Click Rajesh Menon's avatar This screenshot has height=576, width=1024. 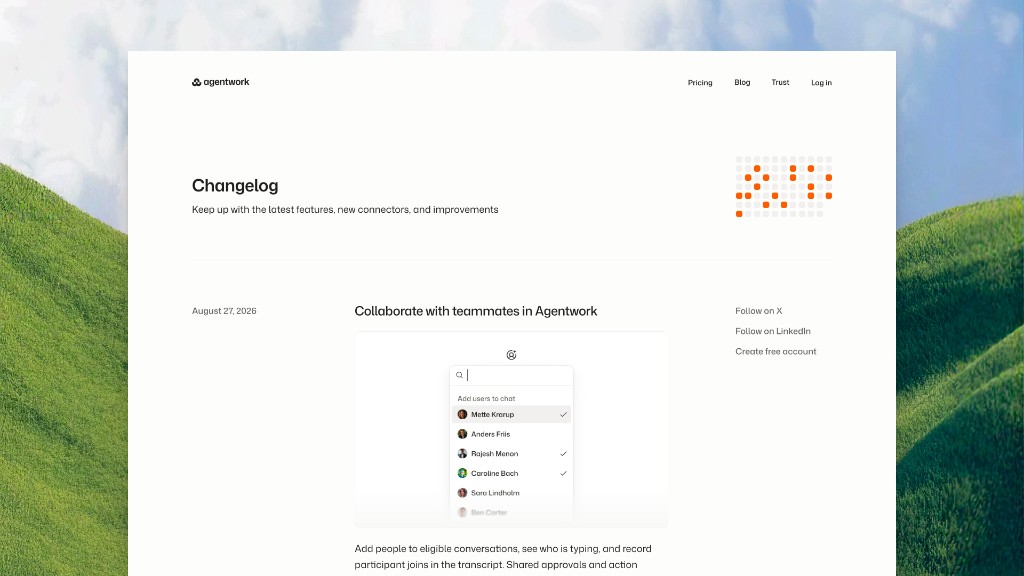(462, 454)
